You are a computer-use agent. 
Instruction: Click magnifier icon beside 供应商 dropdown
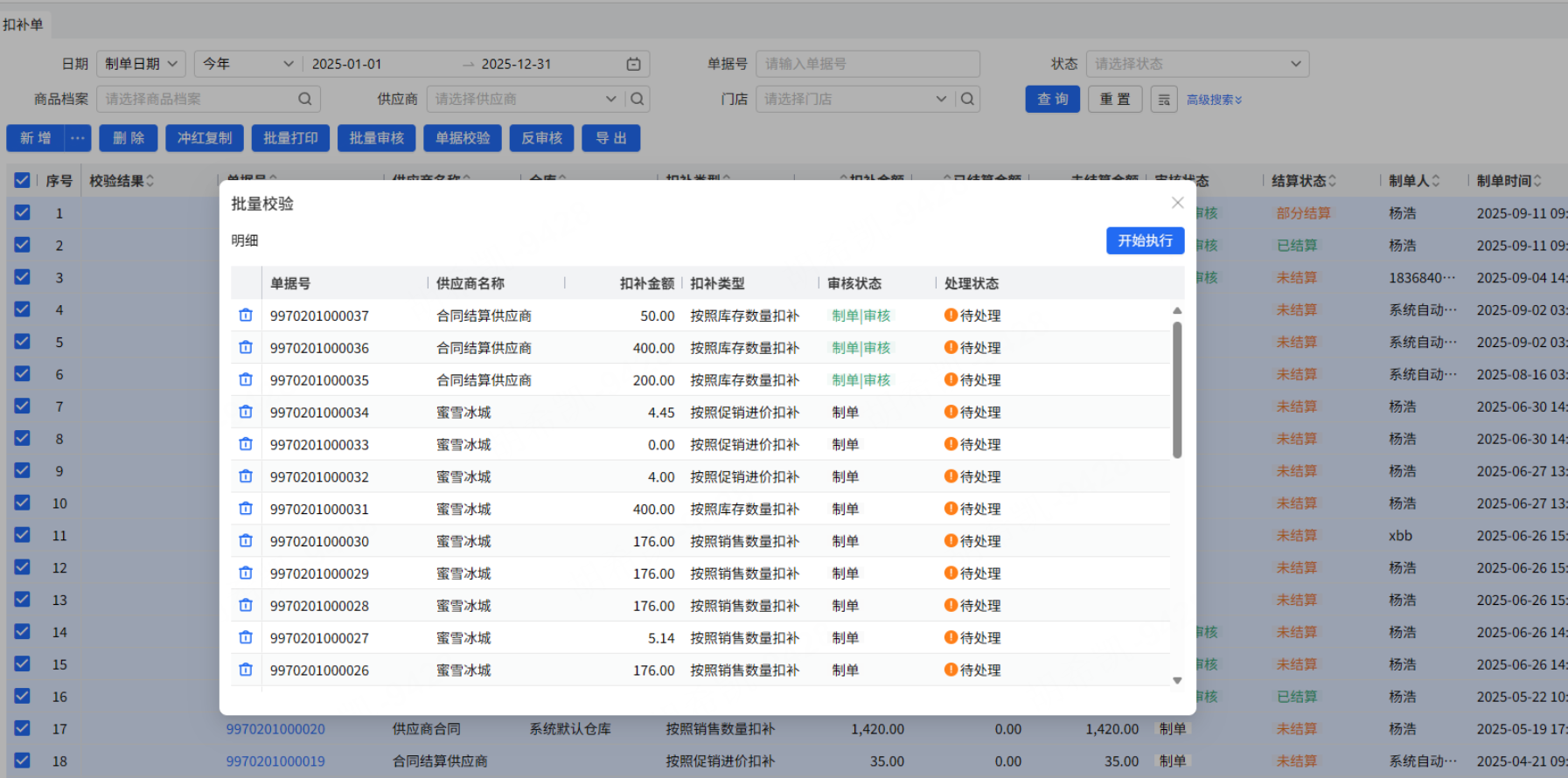[x=638, y=99]
